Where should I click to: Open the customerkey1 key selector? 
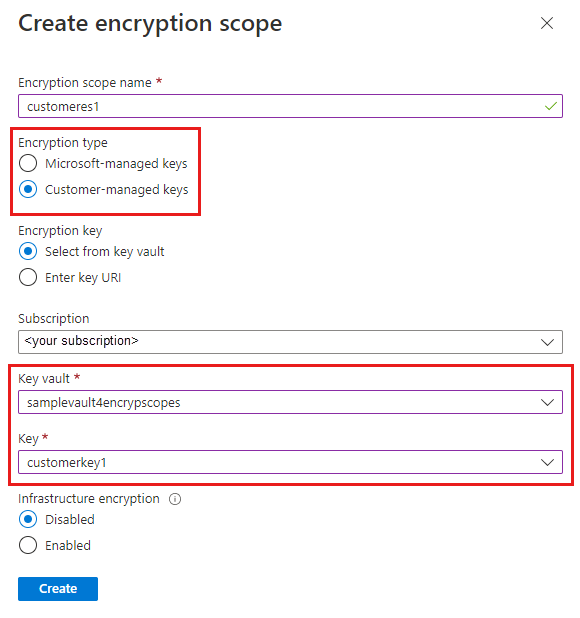click(x=290, y=462)
